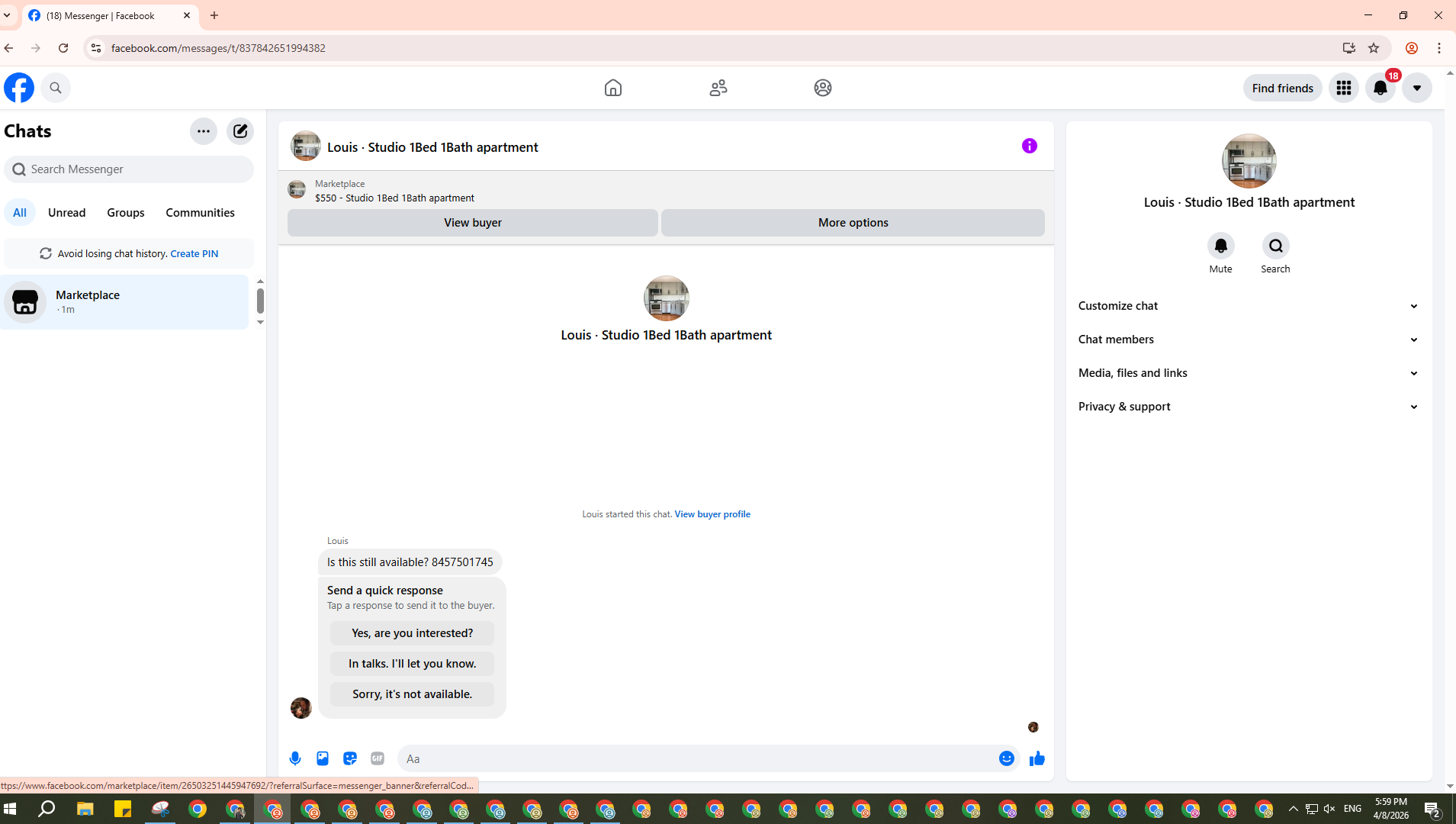Viewport: 1456px width, 824px height.
Task: Click chat list scrollbar up arrow
Action: click(x=260, y=282)
